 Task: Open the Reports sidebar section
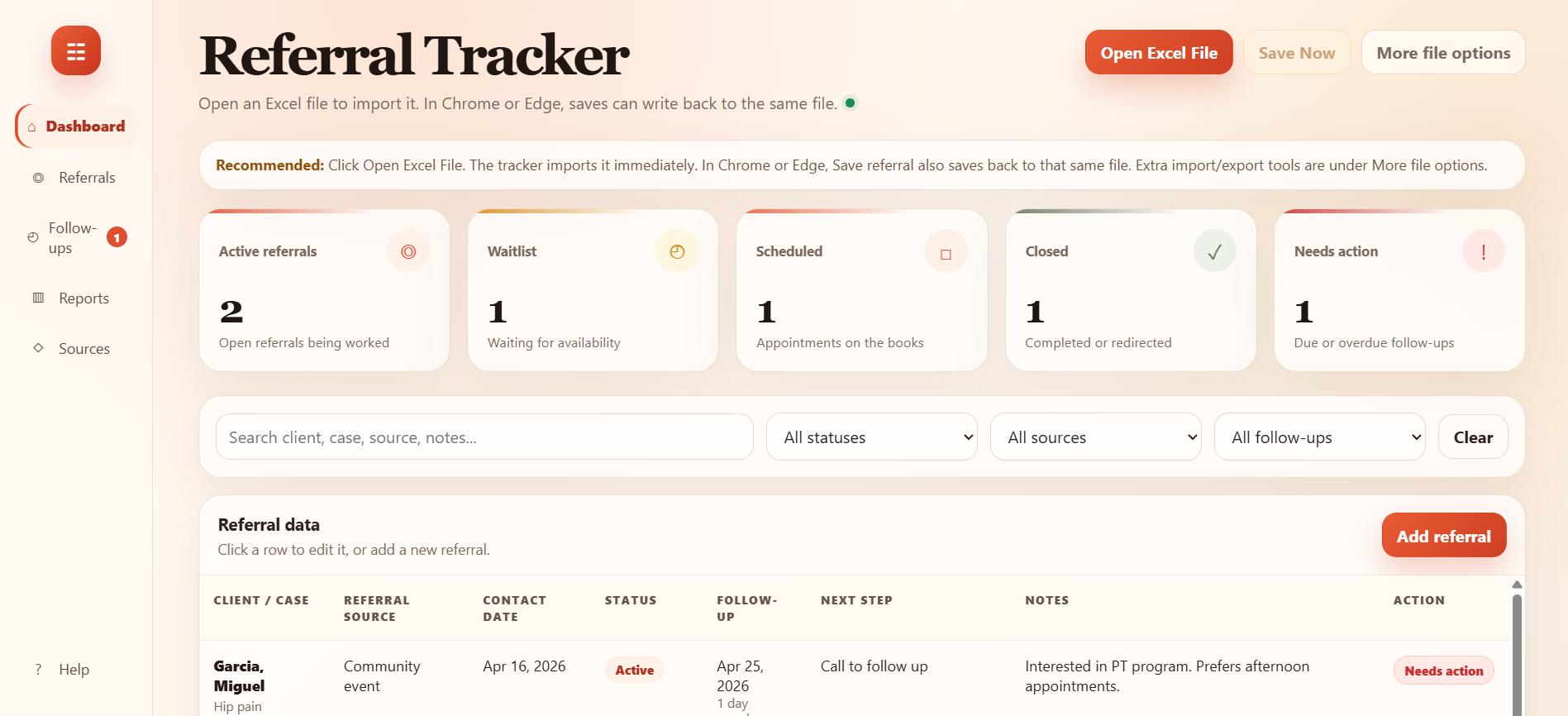(83, 298)
